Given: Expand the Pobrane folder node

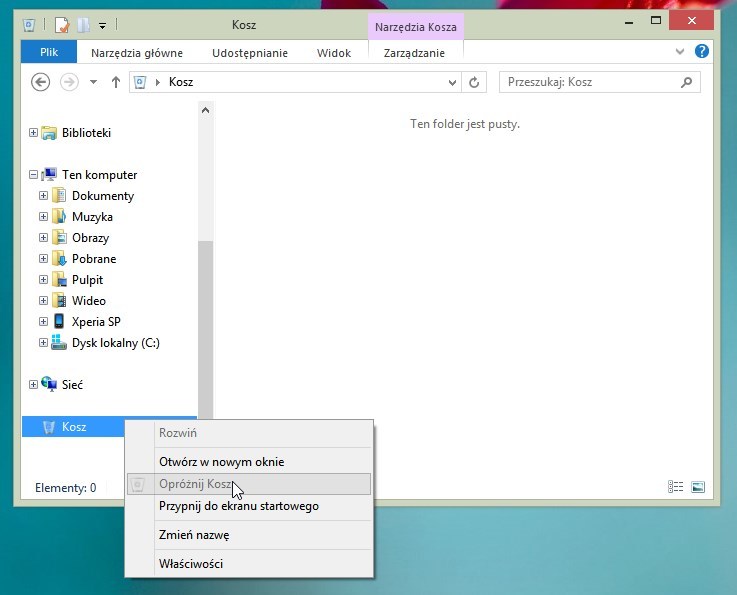Looking at the screenshot, I should [43, 258].
